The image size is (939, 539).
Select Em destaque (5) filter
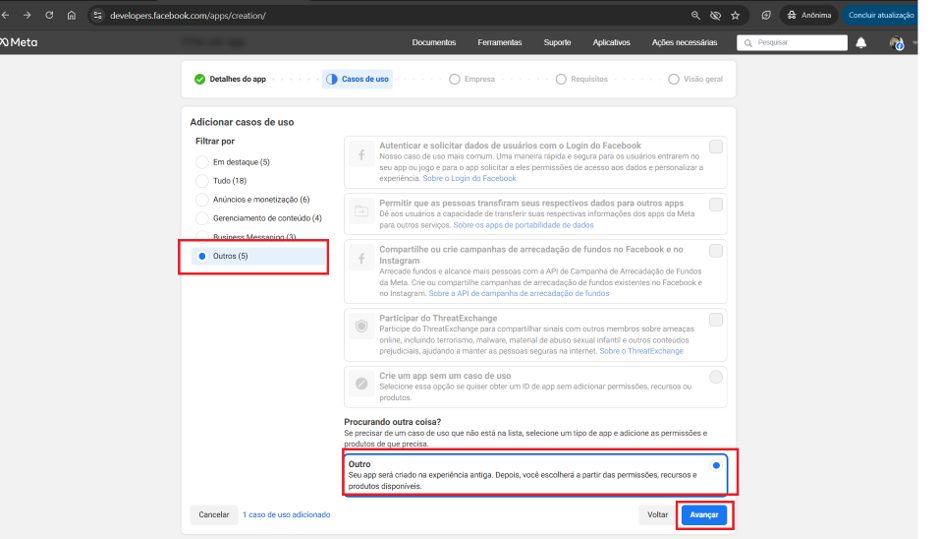click(202, 162)
